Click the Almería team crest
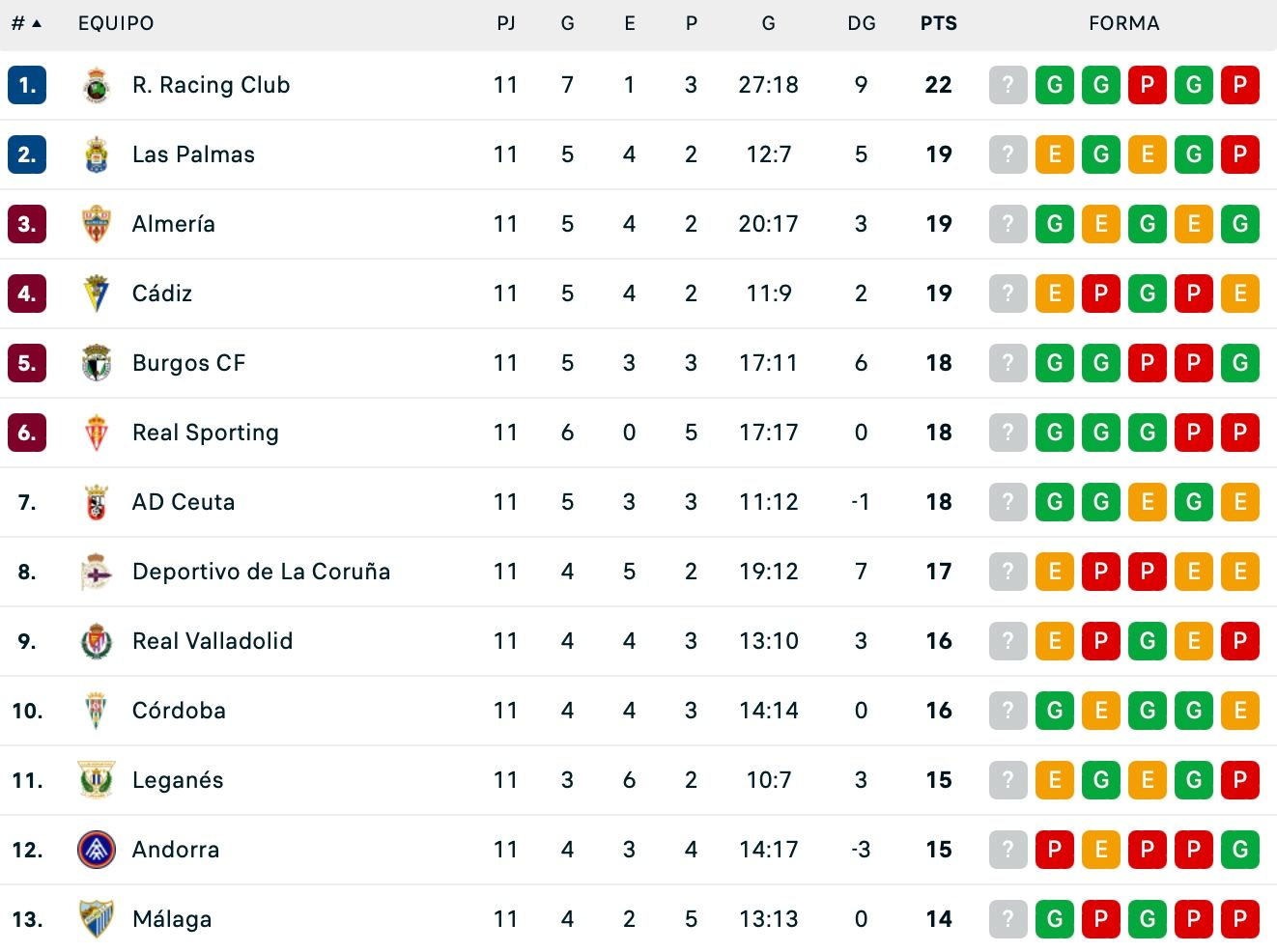Screen dimensions: 1277x952 point(97,224)
